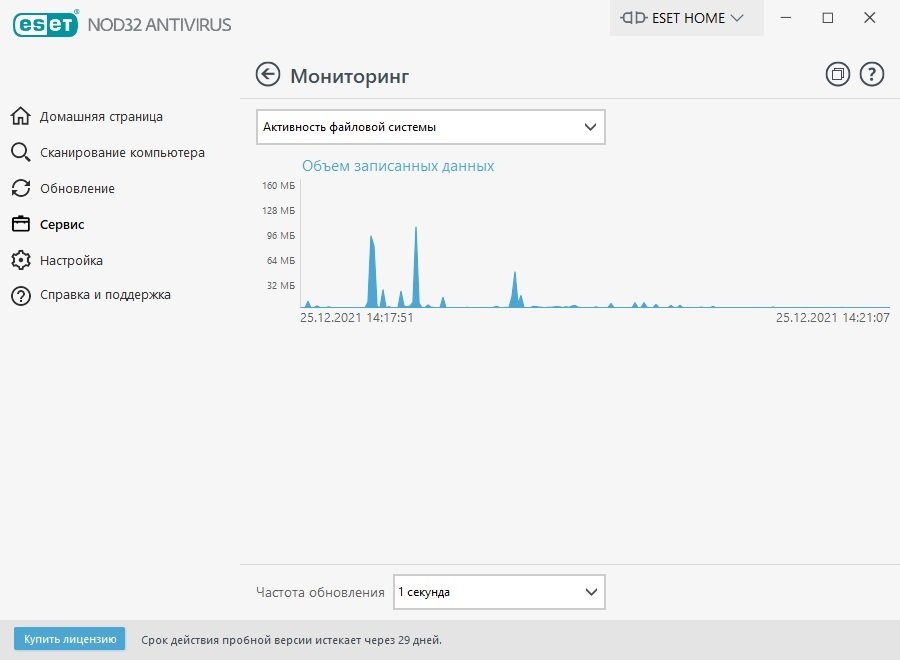Click the 64 МБ axis label
Viewport: 900px width, 660px height.
pos(281,261)
